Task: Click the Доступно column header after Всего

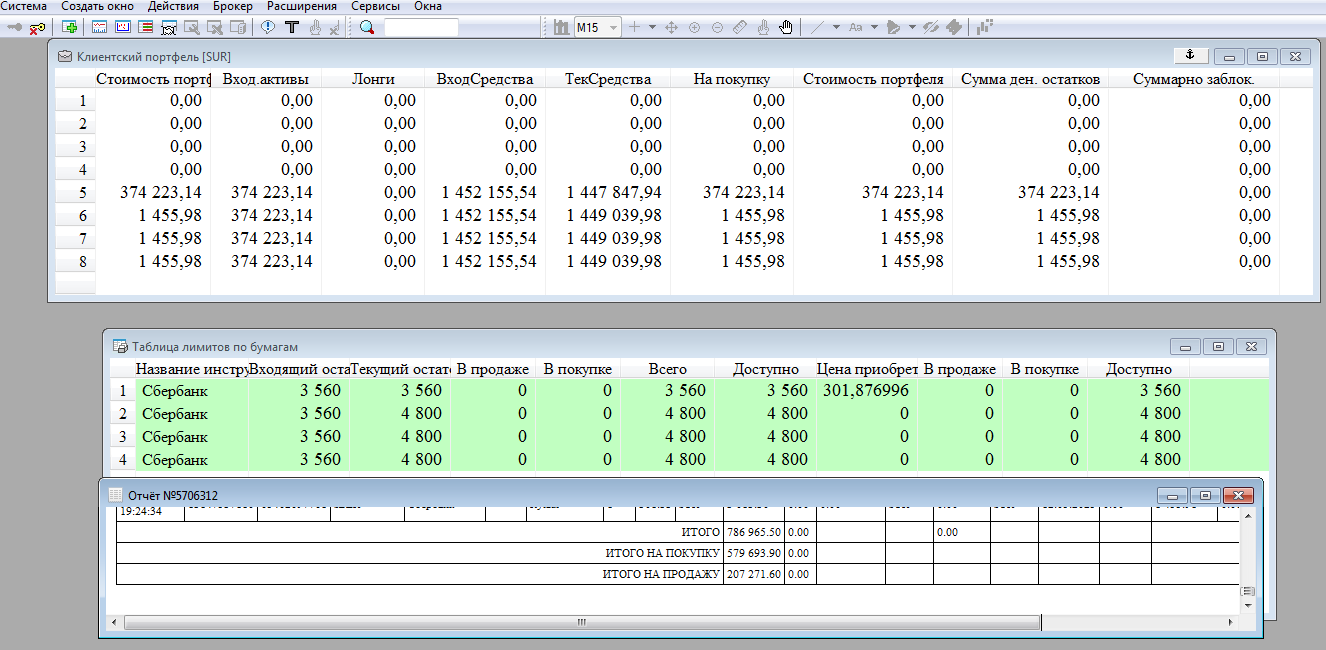Action: coord(765,369)
